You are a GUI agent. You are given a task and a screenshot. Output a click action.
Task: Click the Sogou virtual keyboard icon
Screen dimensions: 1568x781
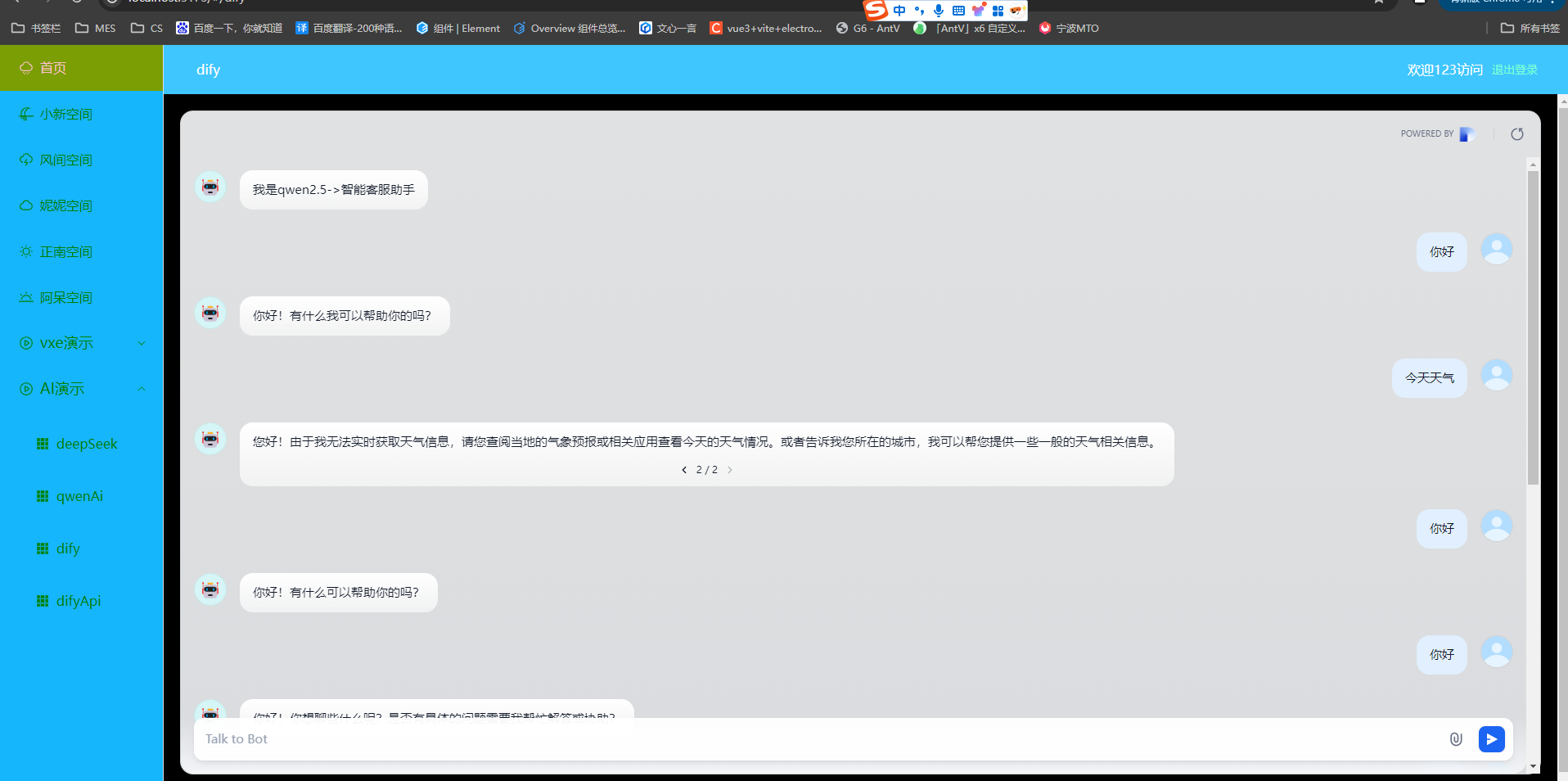click(x=957, y=10)
